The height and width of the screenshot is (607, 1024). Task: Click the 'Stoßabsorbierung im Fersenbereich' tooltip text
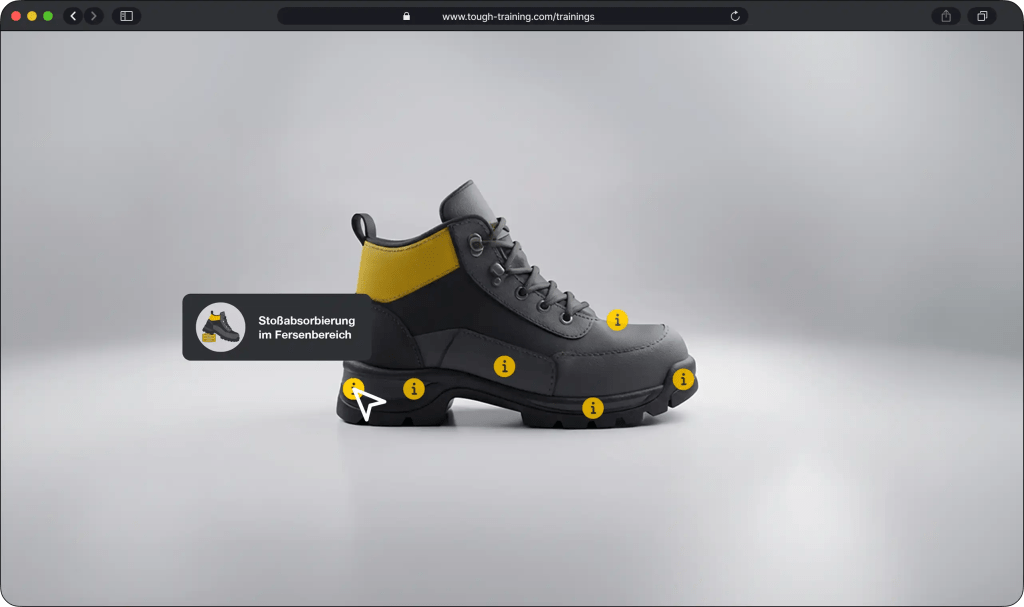click(x=306, y=328)
